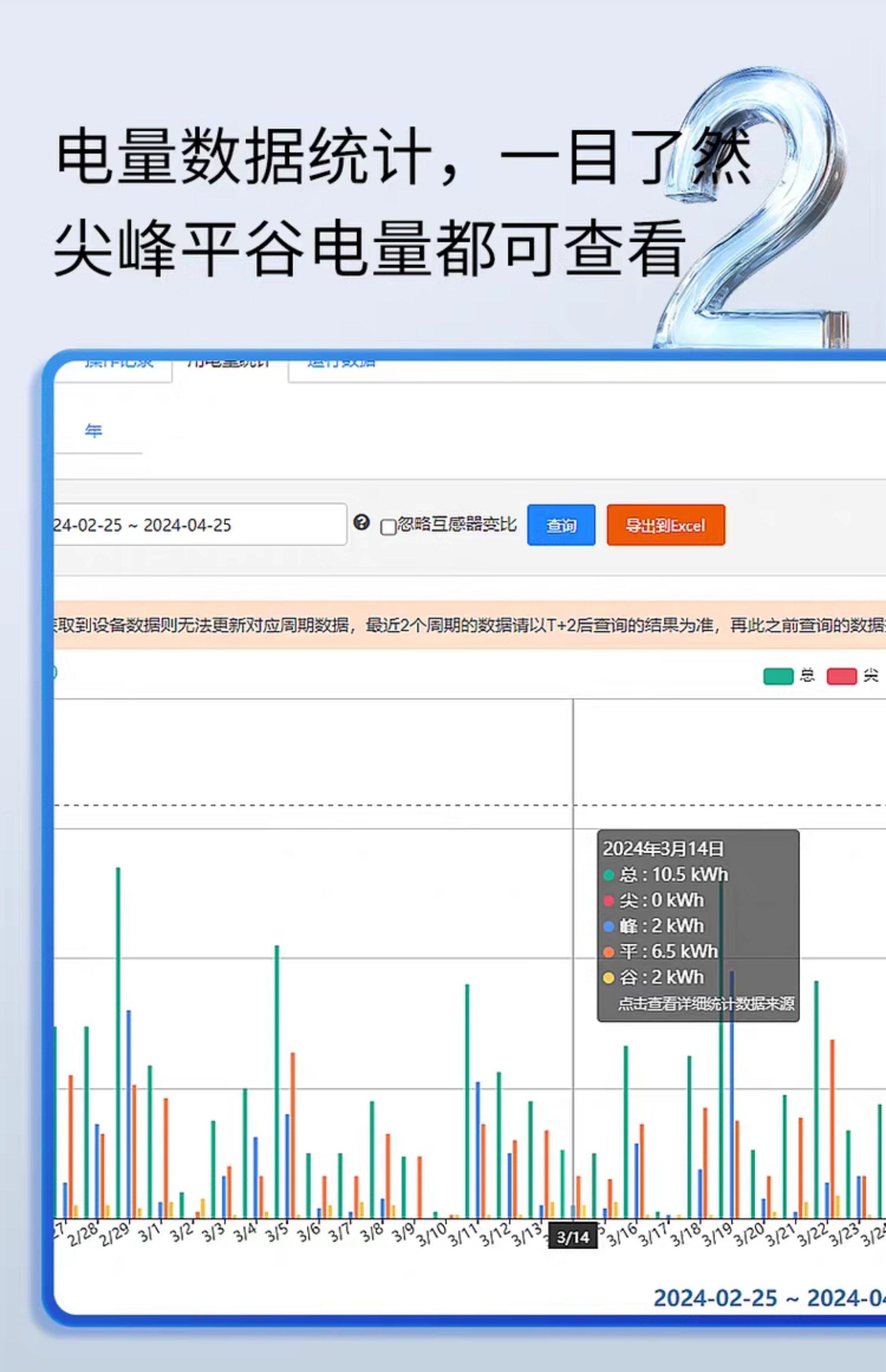
Task: Toggle the red 尖 legend swatch
Action: [x=842, y=676]
